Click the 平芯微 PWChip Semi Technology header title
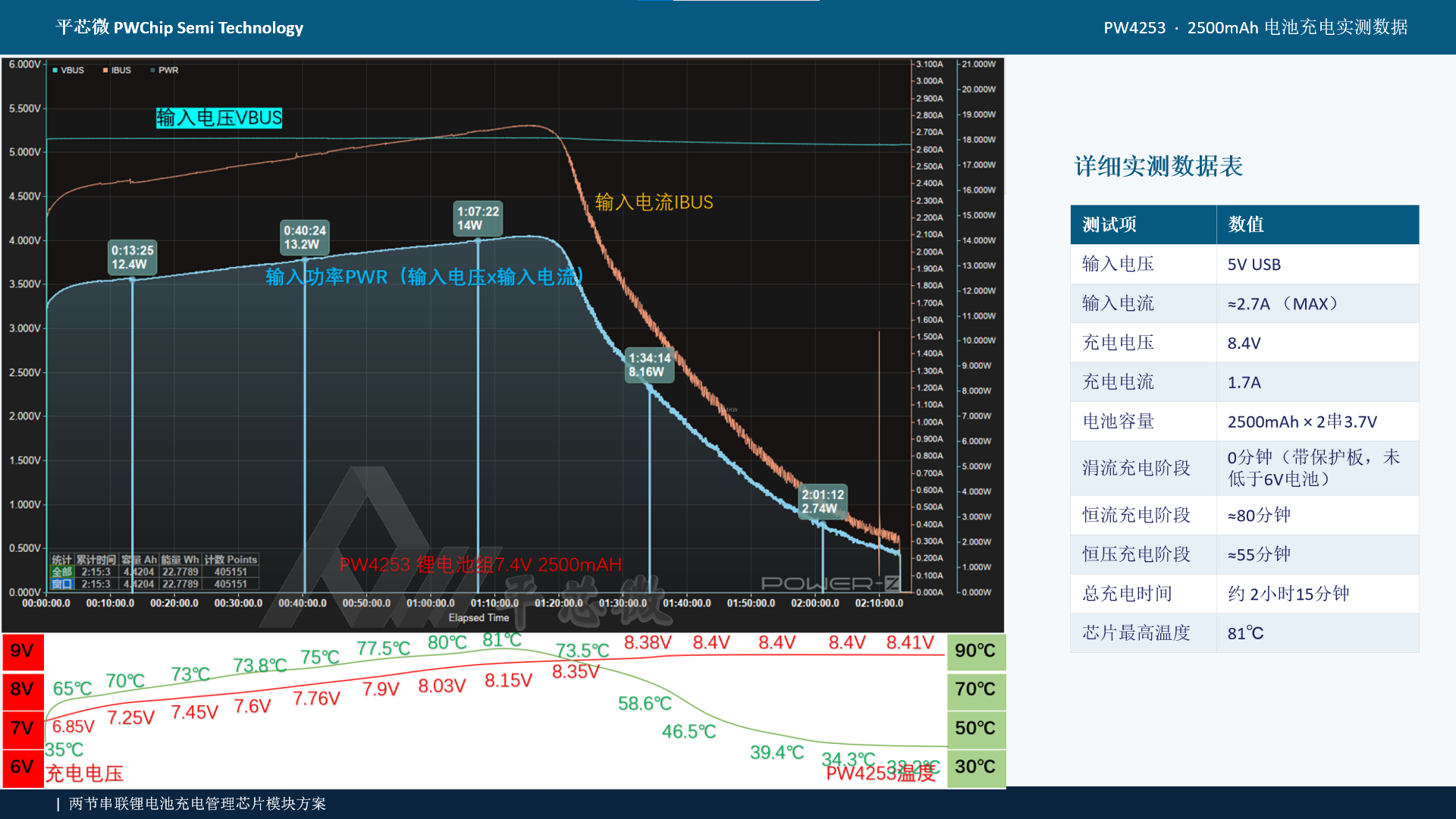This screenshot has height=819, width=1456. click(180, 28)
